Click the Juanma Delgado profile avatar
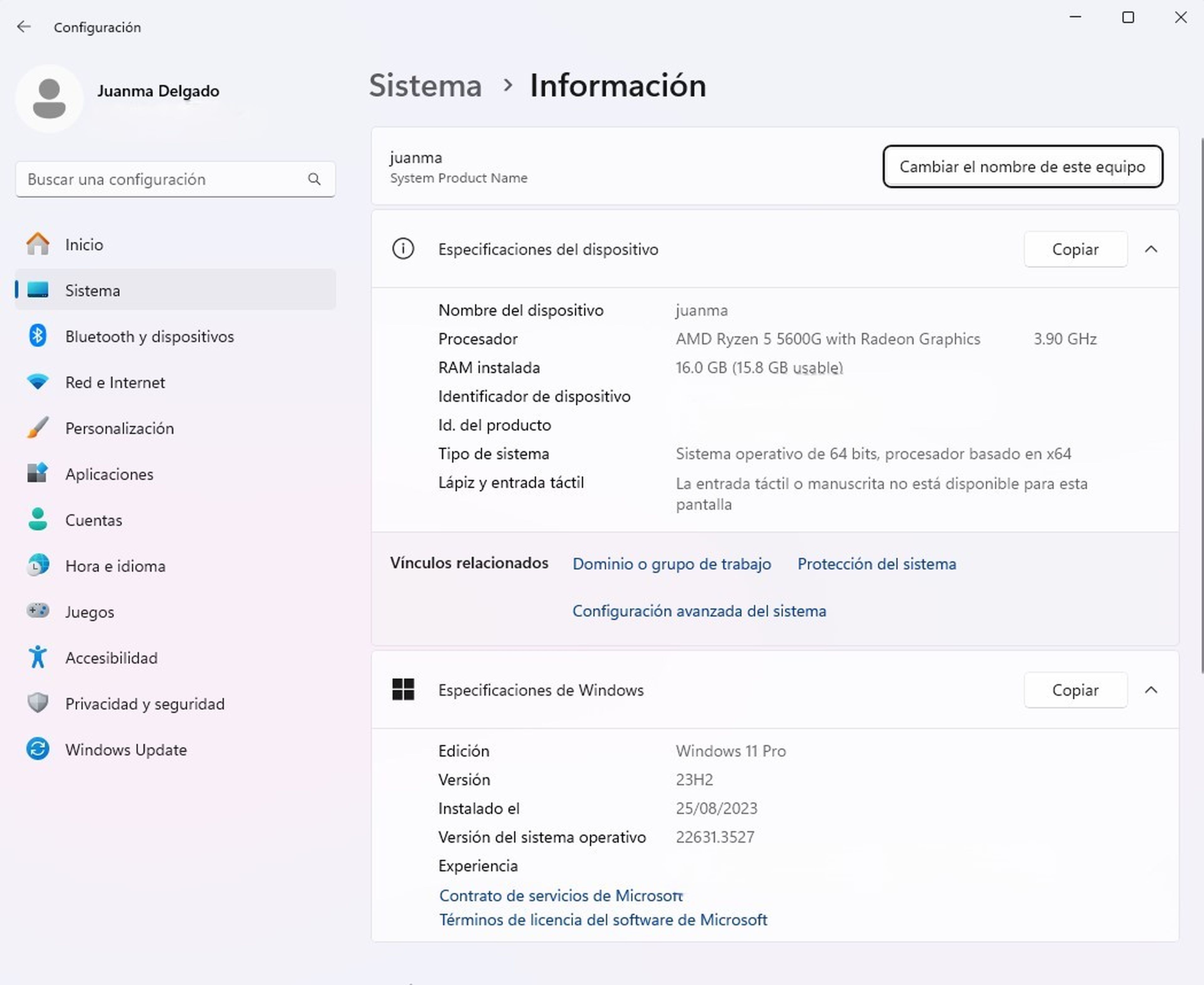 [x=49, y=98]
